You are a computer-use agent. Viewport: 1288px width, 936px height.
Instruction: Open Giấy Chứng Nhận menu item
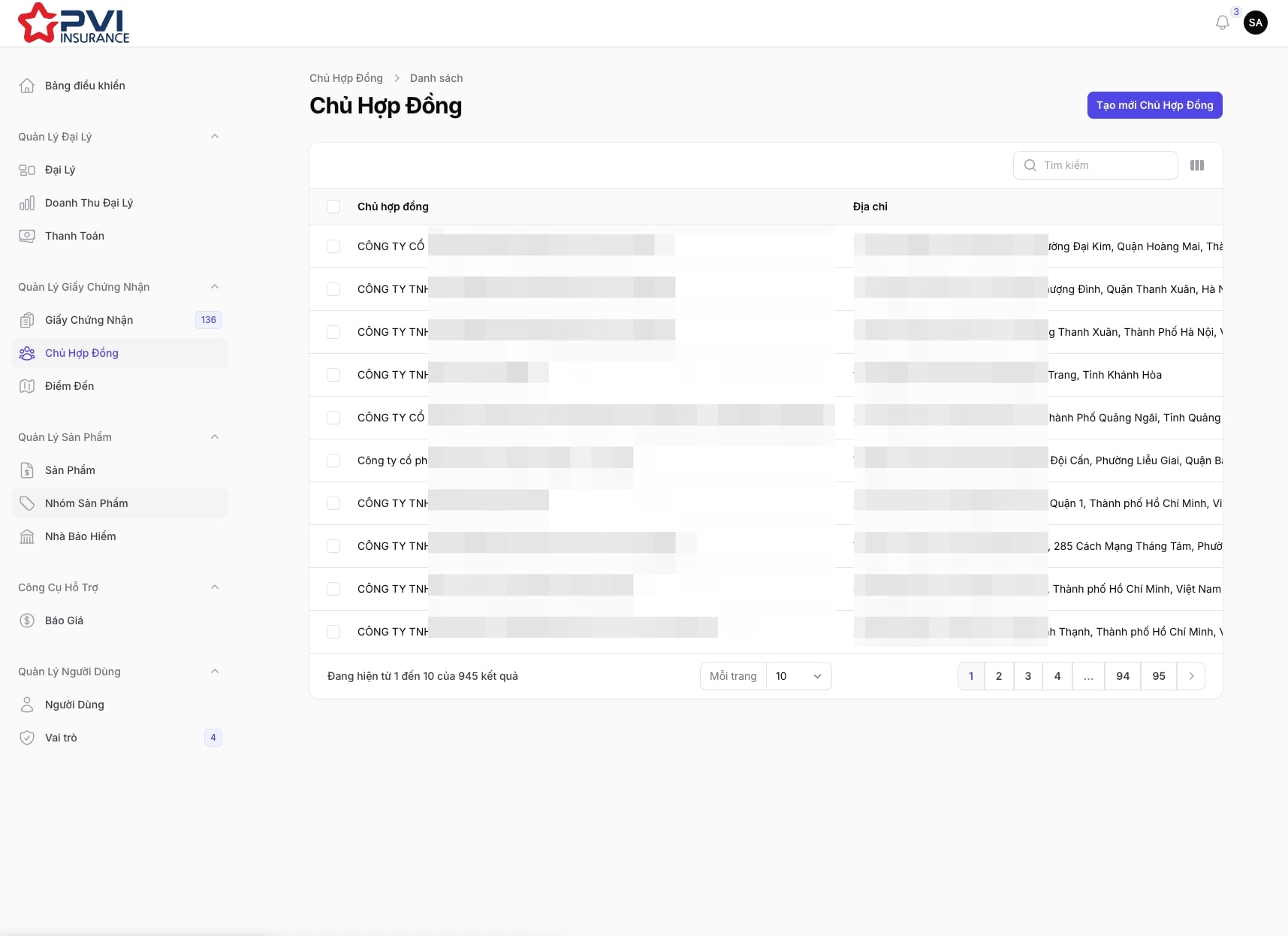pyautogui.click(x=89, y=320)
